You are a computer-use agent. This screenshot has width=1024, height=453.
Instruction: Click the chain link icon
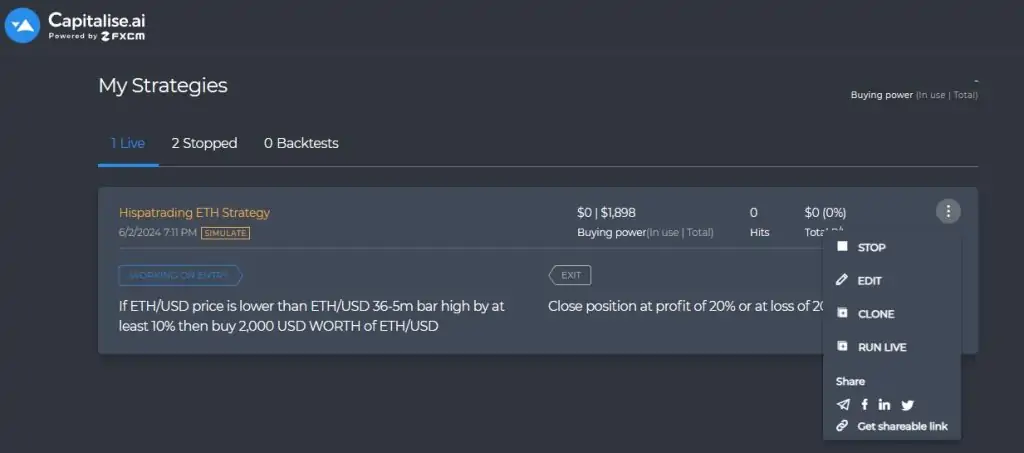[x=842, y=426]
